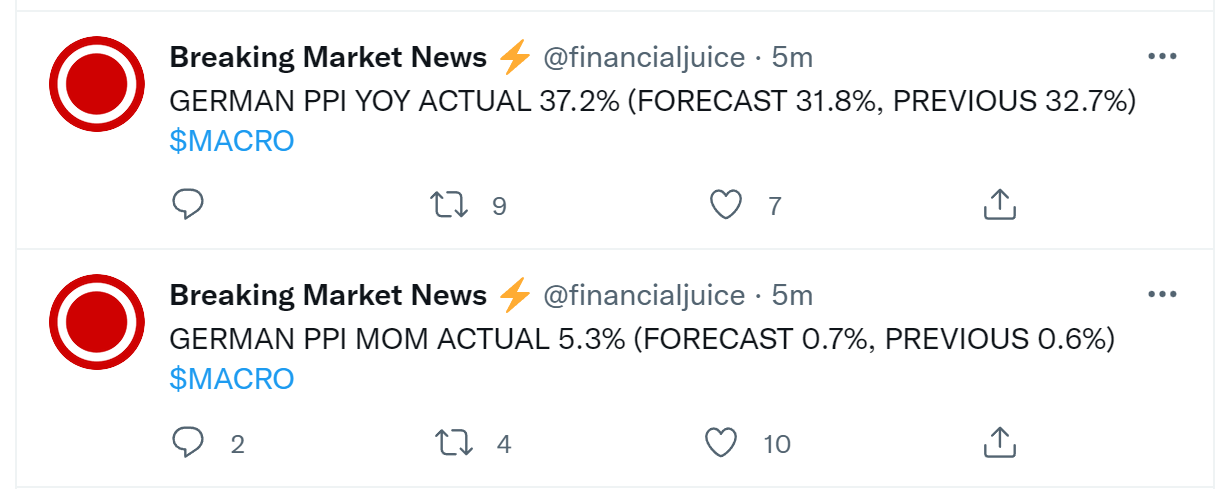Screen dimensions: 1224x489
Task: Open more options on the PPI MOM tweet
Action: click(1162, 295)
